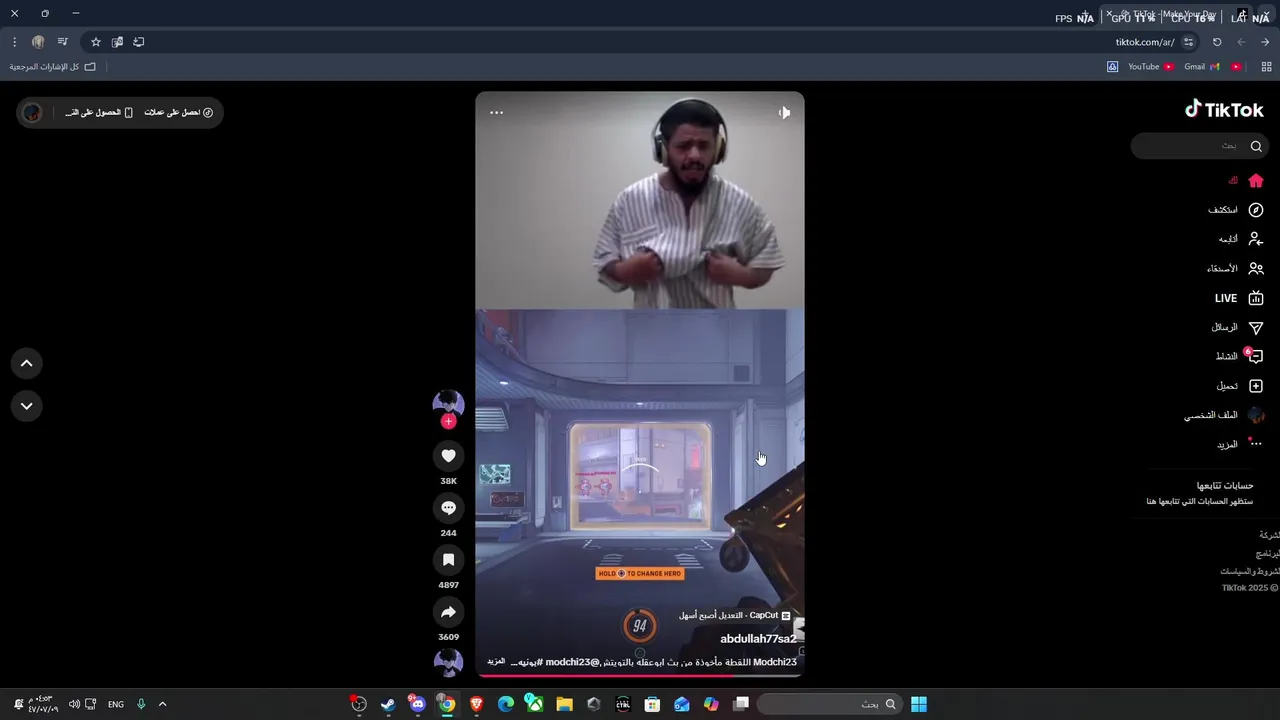
Task: Share the video with the arrow icon
Action: pyautogui.click(x=448, y=612)
